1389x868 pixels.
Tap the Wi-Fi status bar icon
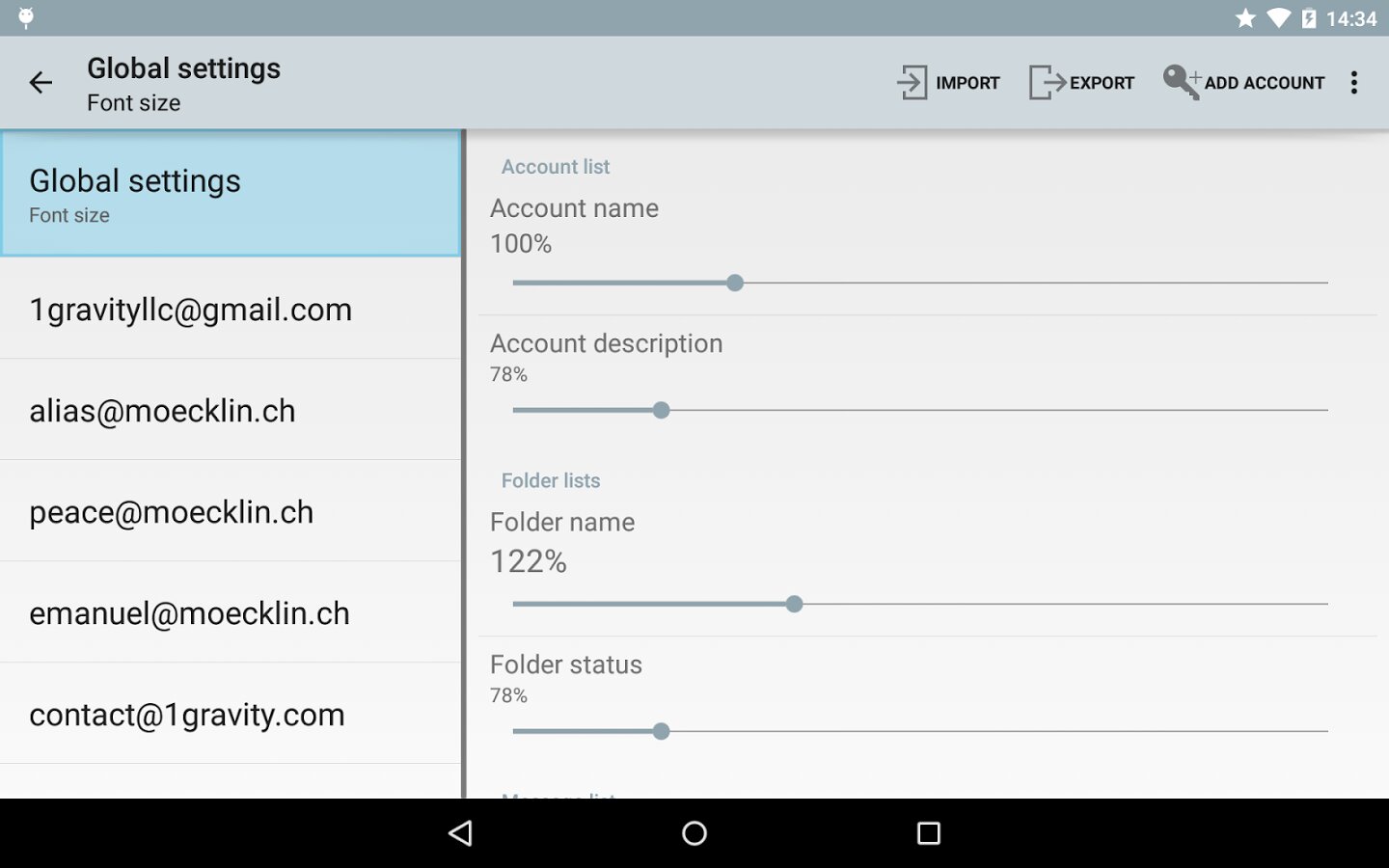pyautogui.click(x=1278, y=18)
